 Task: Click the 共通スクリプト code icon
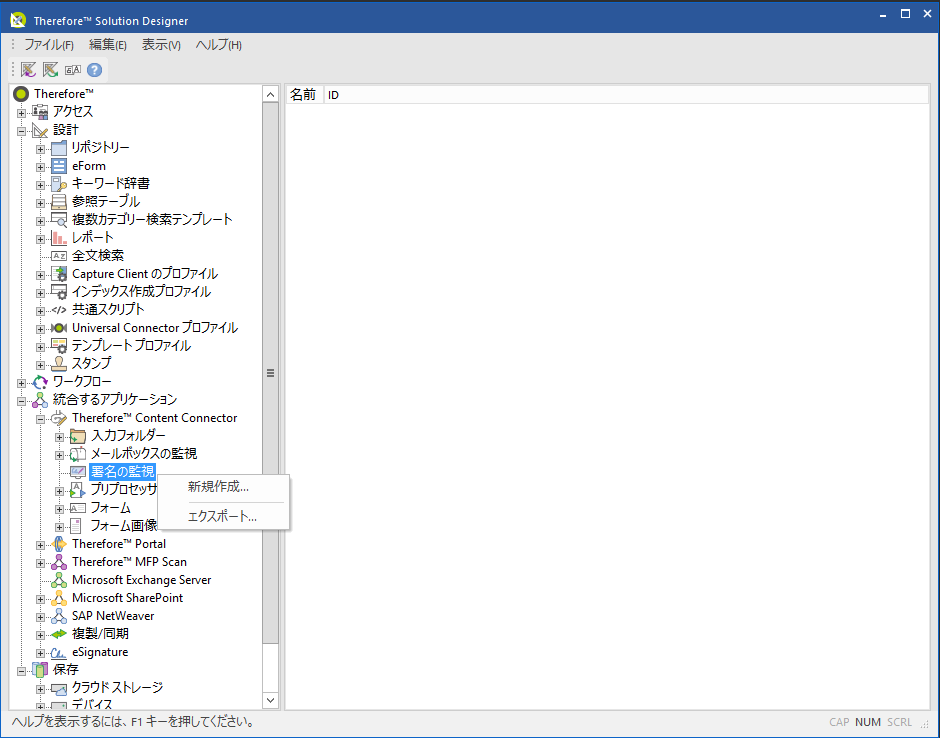[x=59, y=310]
